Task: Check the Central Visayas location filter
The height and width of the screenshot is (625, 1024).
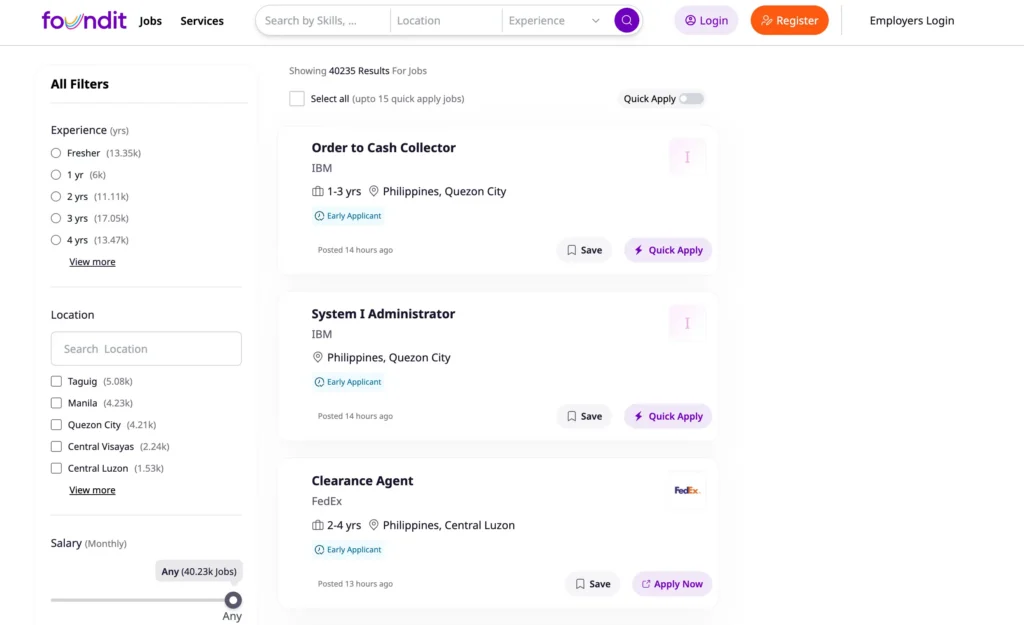Action: [x=56, y=447]
